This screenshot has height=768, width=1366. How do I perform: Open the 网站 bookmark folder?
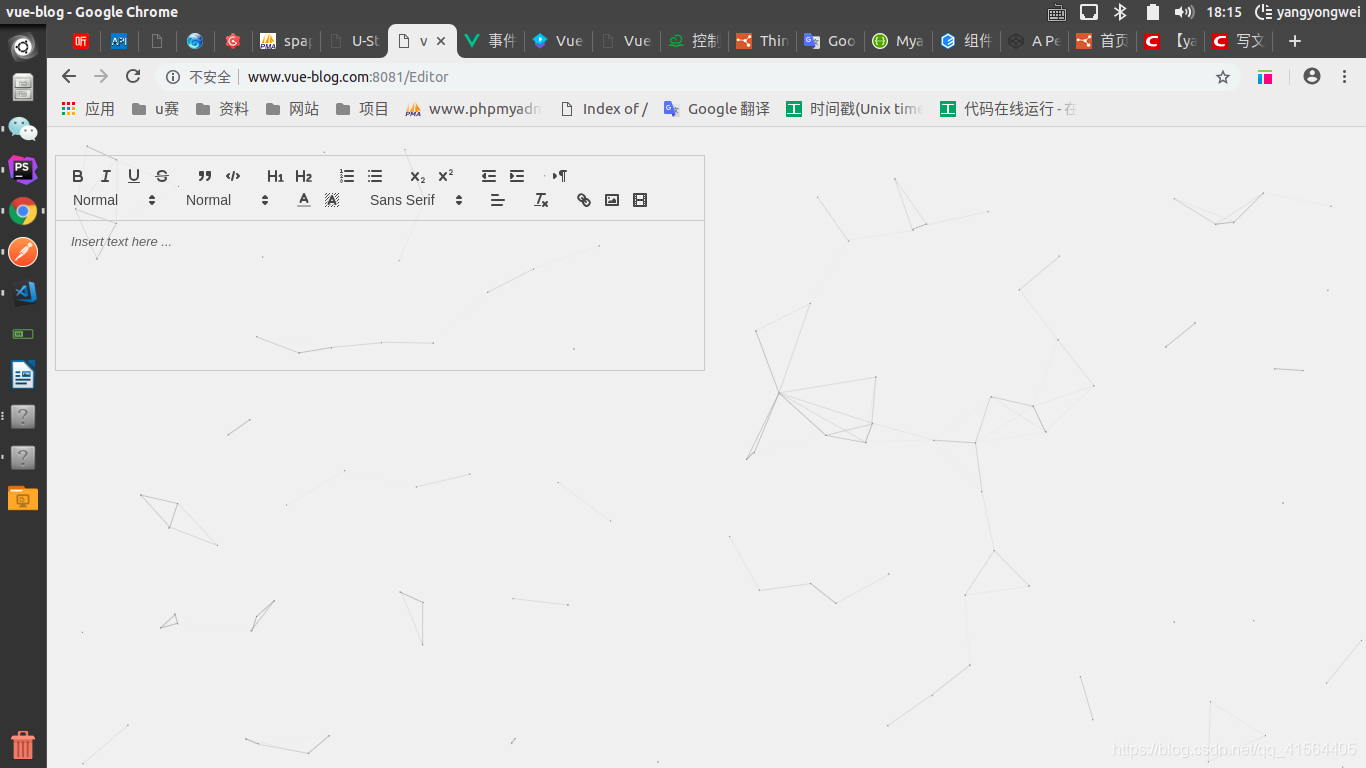pos(292,109)
